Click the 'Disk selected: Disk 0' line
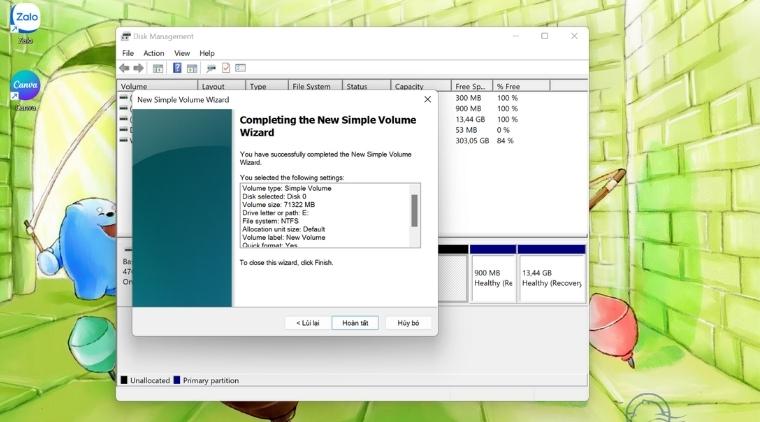Screen dimensions: 760x422 coord(274,197)
